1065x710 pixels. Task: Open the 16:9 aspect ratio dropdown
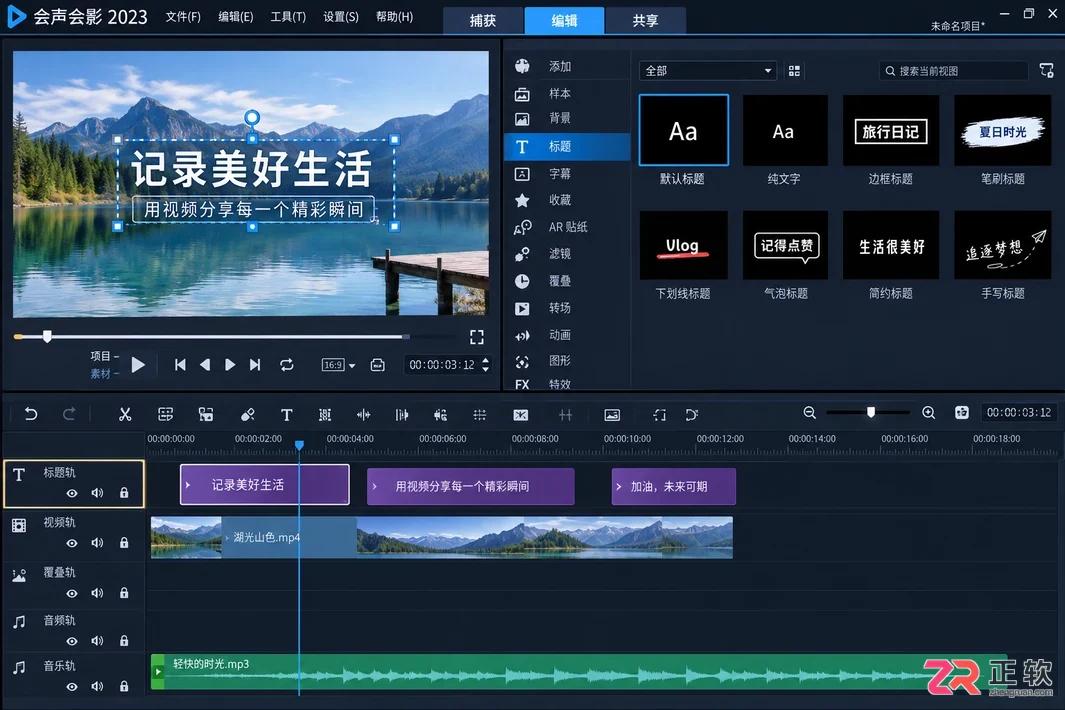click(338, 365)
